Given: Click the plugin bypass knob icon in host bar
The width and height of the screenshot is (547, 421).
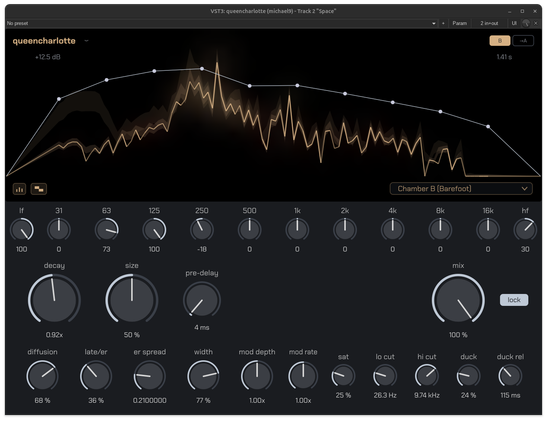Looking at the screenshot, I should click(x=526, y=23).
